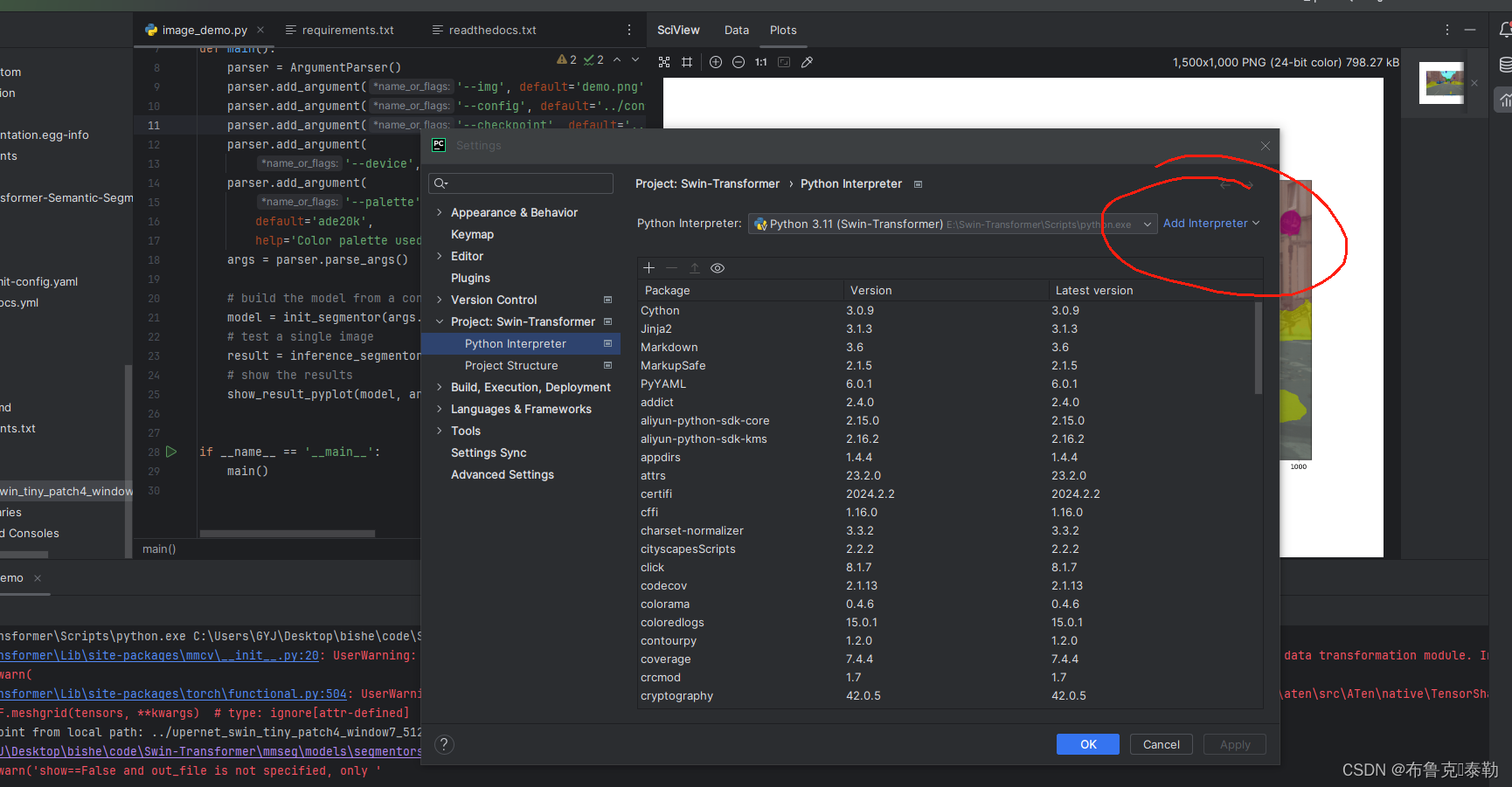
Task: Go to next highlighted problem arrow
Action: [635, 59]
